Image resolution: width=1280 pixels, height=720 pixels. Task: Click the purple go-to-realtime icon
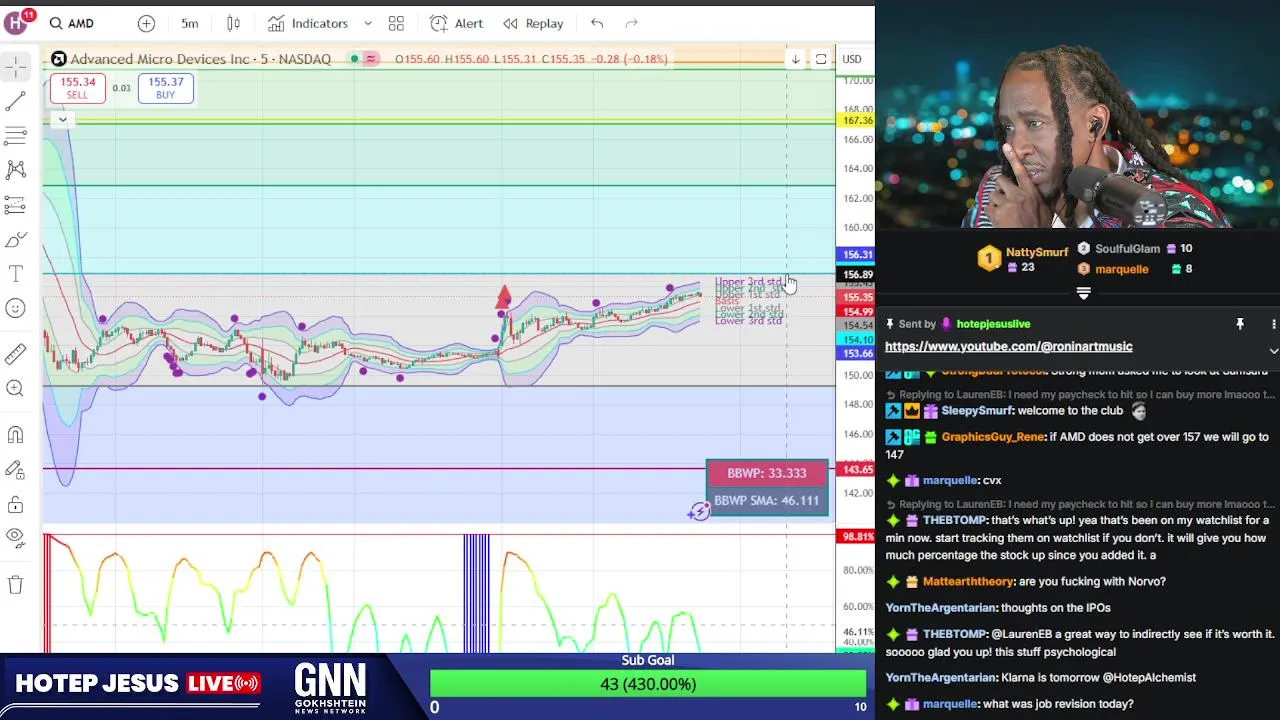[699, 511]
